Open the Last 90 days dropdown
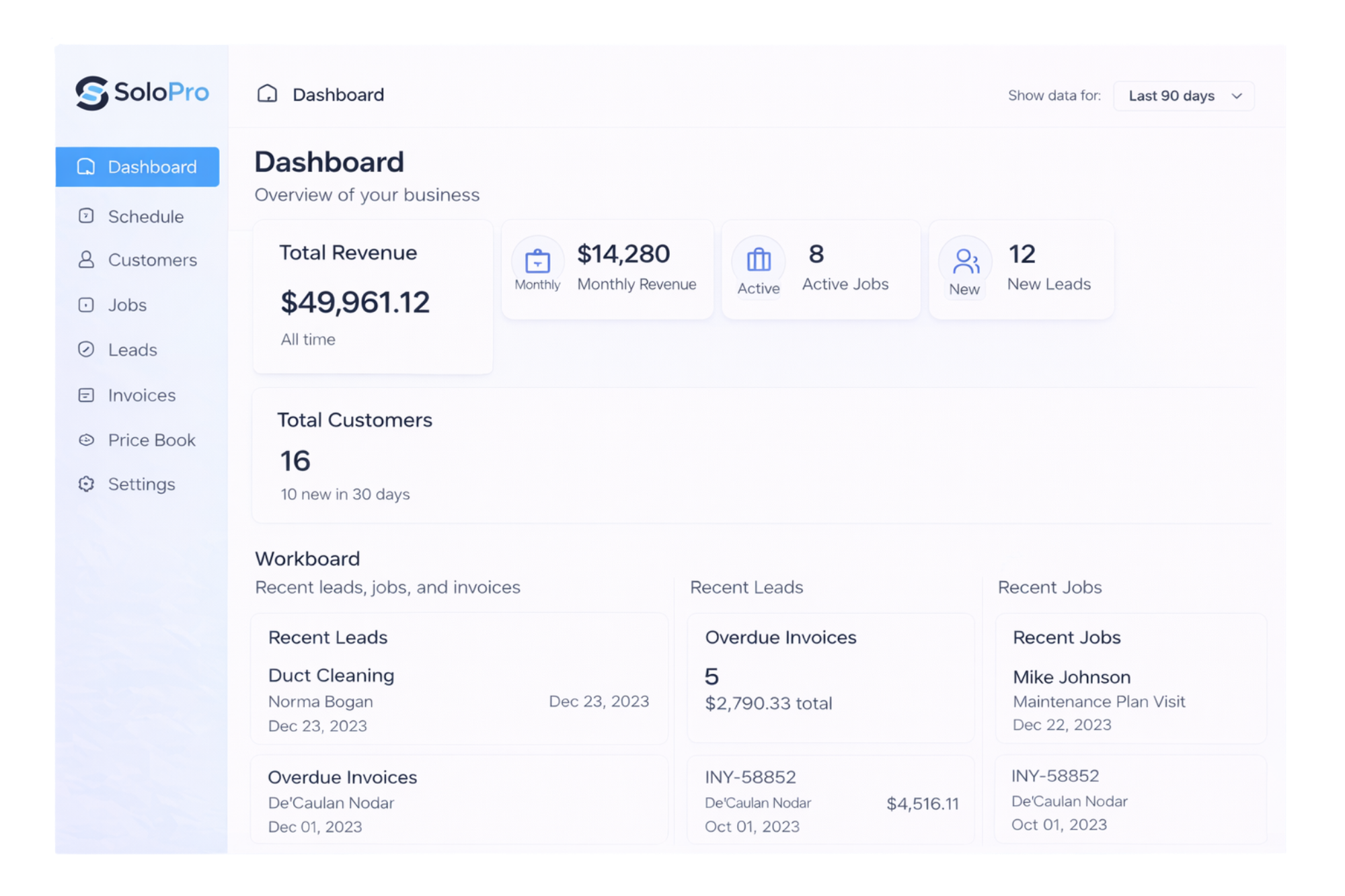Viewport: 1345px width, 896px height. click(1183, 95)
